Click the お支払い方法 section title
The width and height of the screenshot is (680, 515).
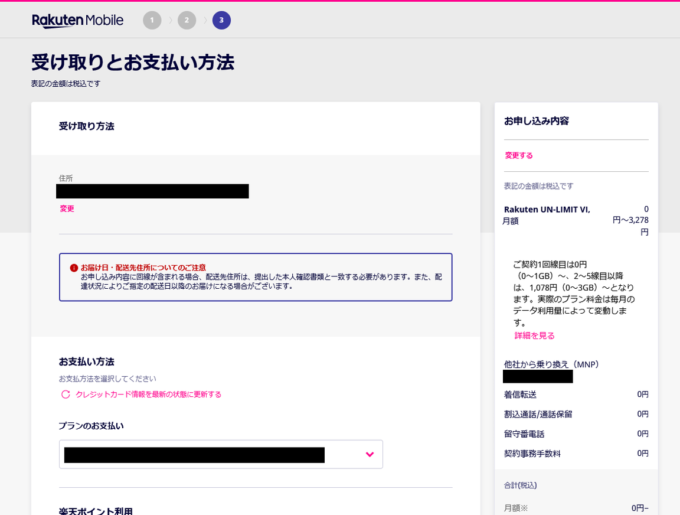87,362
